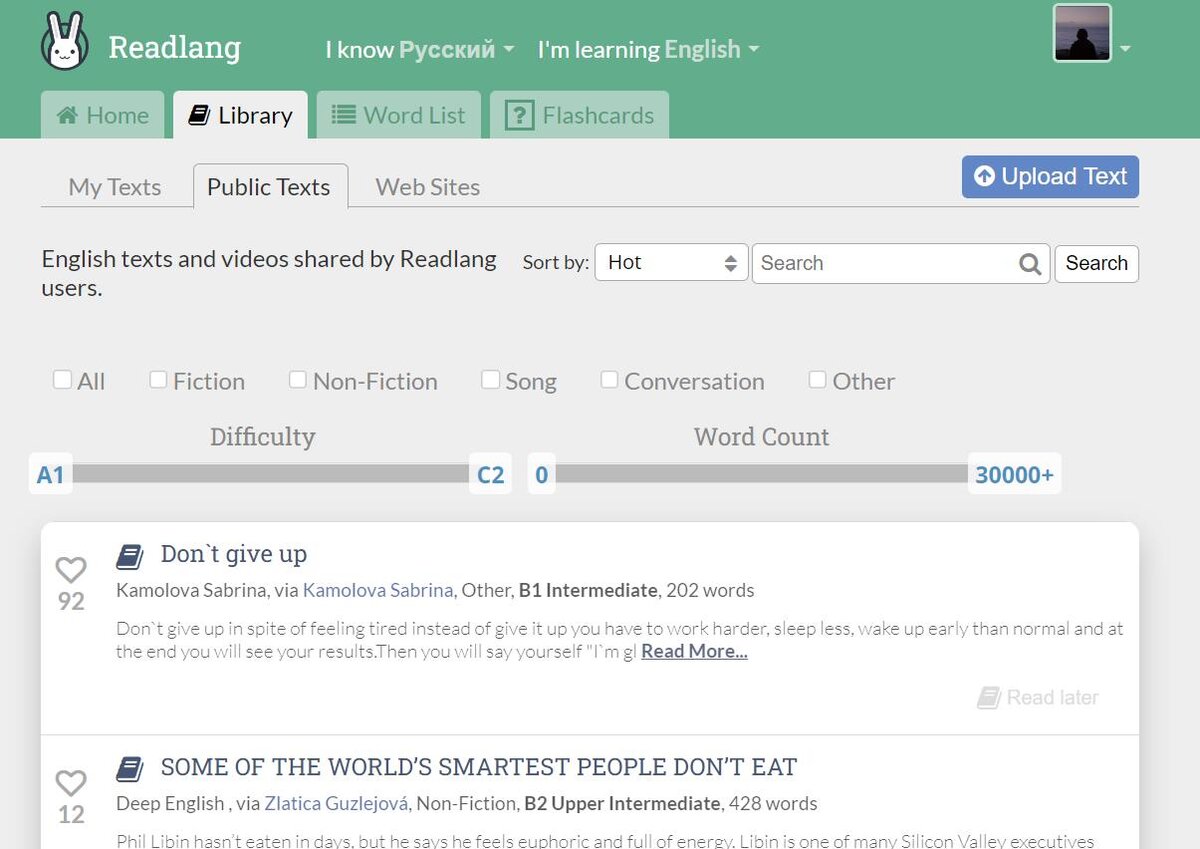Go to the Home tab
Image resolution: width=1200 pixels, height=849 pixels.
103,115
